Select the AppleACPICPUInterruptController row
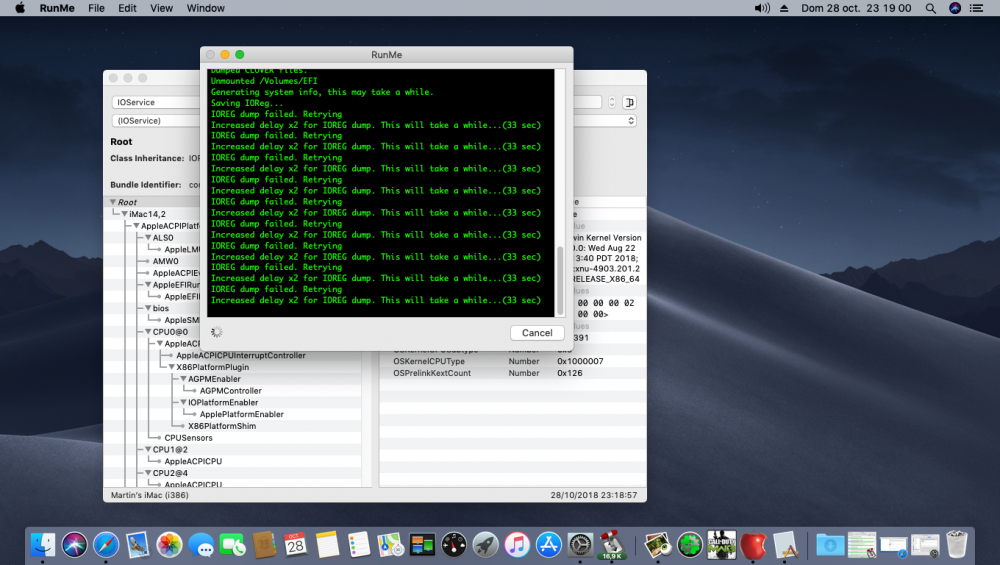 coord(241,355)
